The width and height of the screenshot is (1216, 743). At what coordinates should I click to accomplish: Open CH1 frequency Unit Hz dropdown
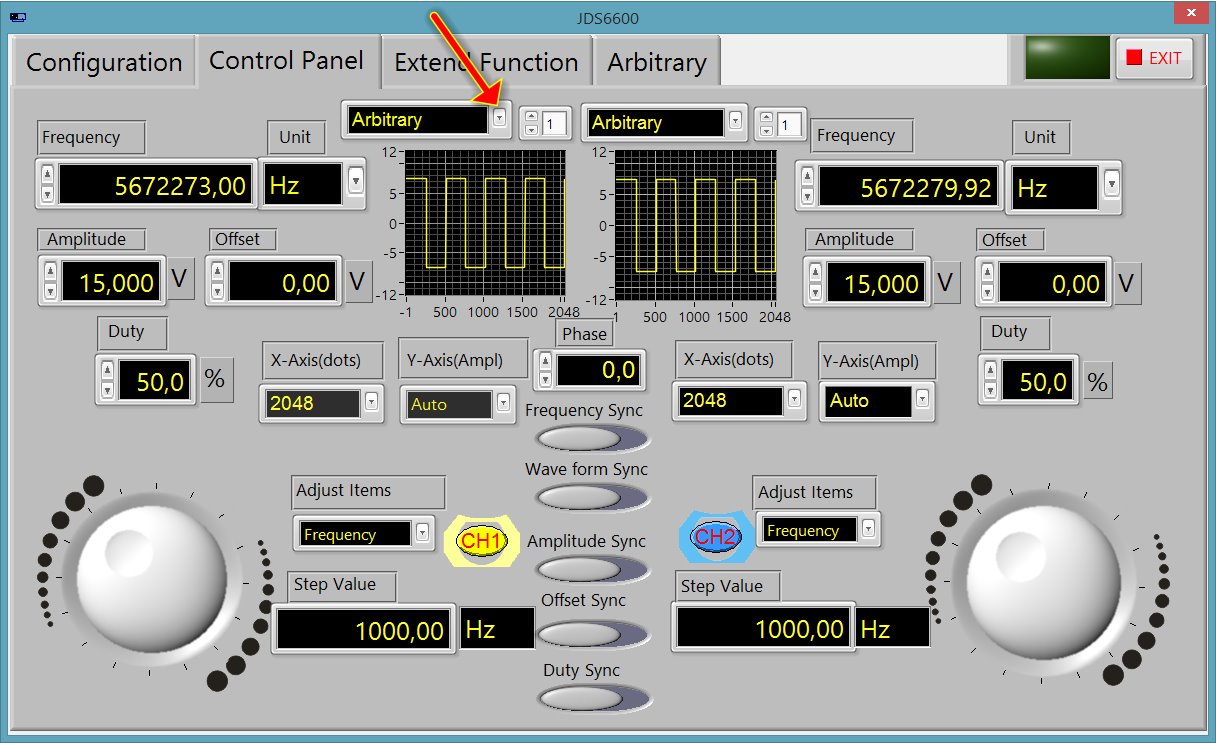(355, 181)
